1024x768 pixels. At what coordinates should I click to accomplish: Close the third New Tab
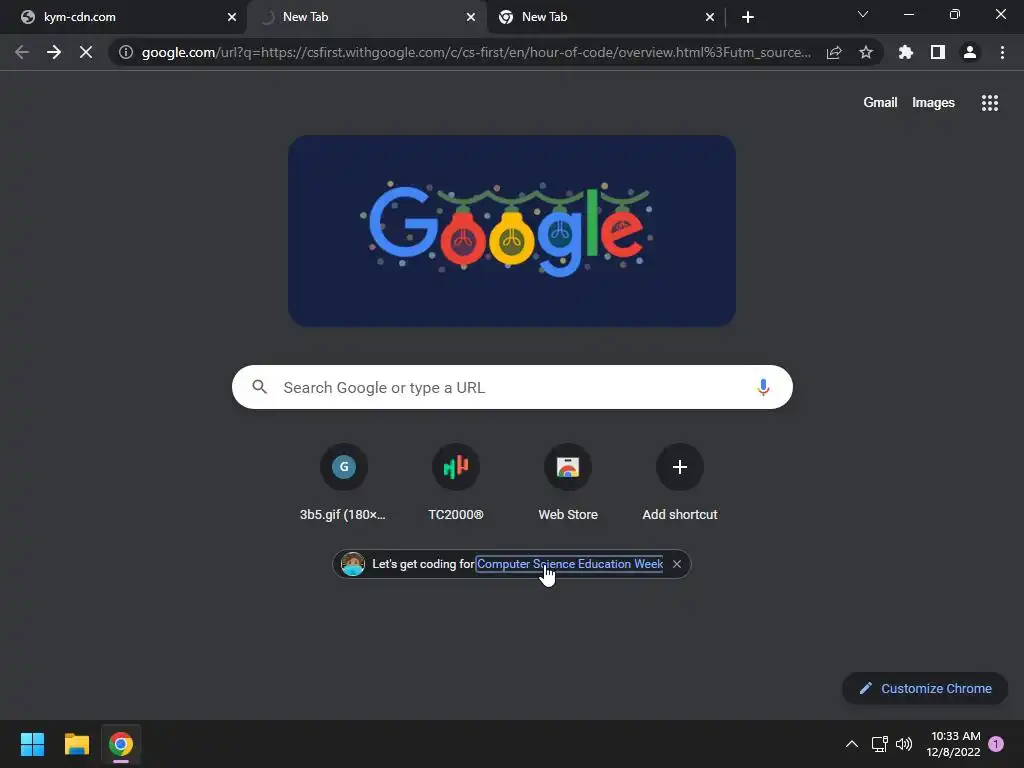point(709,17)
